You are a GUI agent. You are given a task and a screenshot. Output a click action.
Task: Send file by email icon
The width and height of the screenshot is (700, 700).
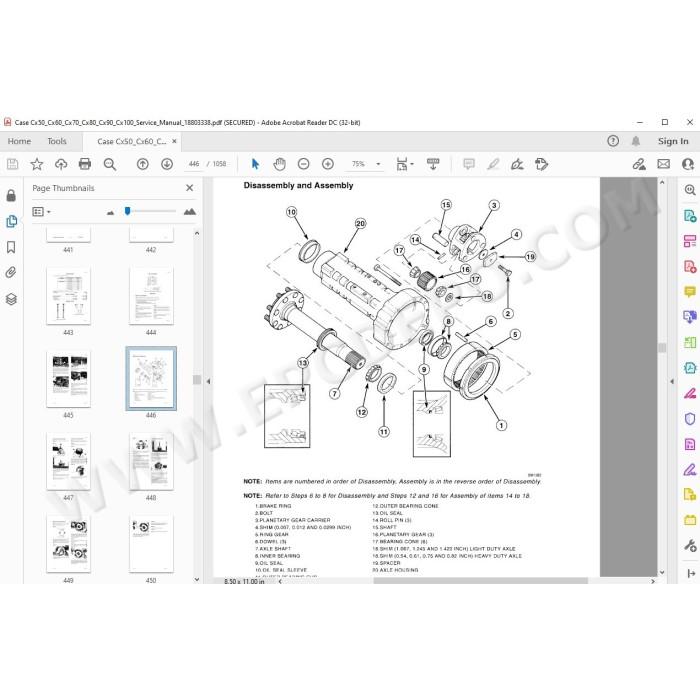click(663, 164)
